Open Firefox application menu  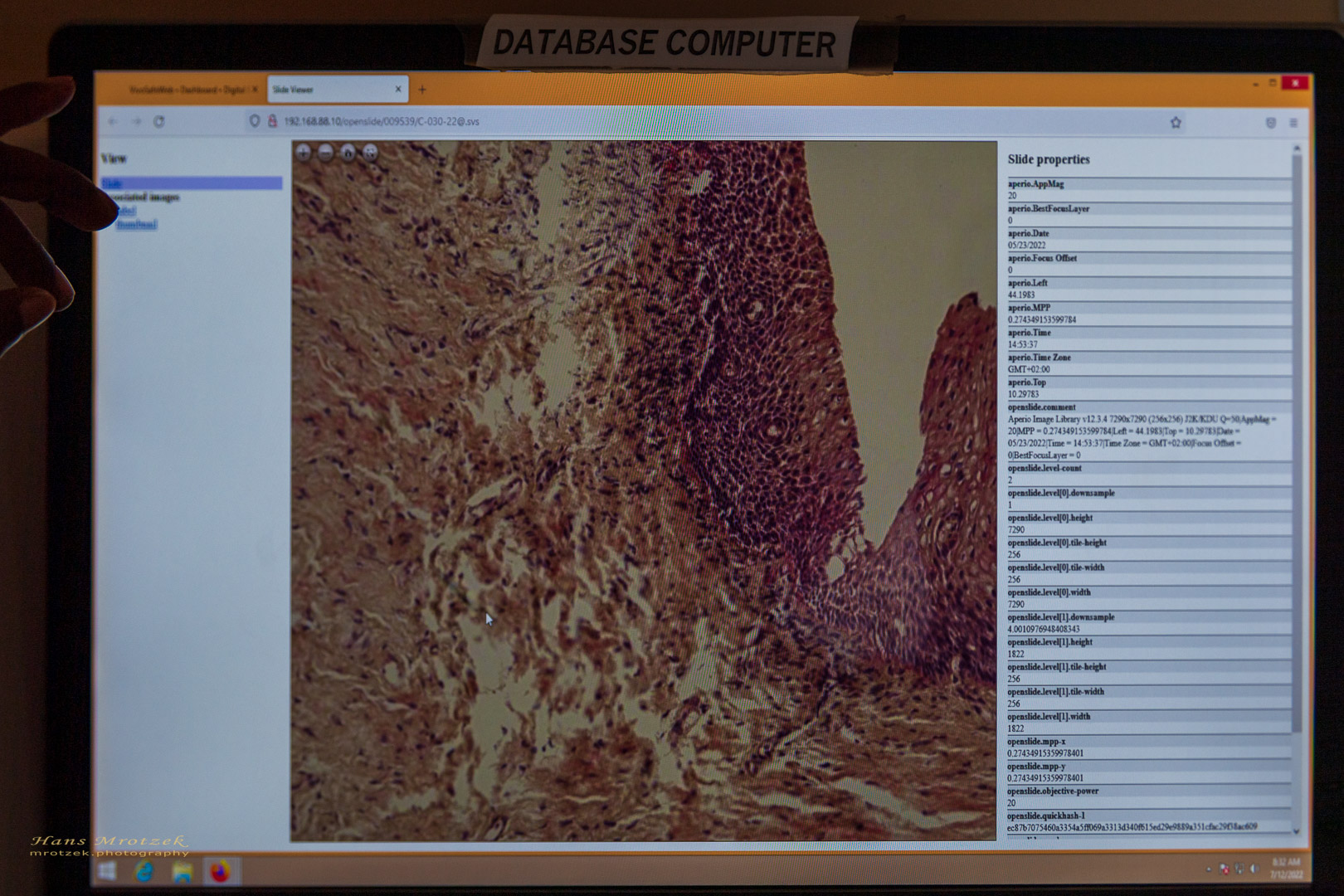click(x=1293, y=123)
